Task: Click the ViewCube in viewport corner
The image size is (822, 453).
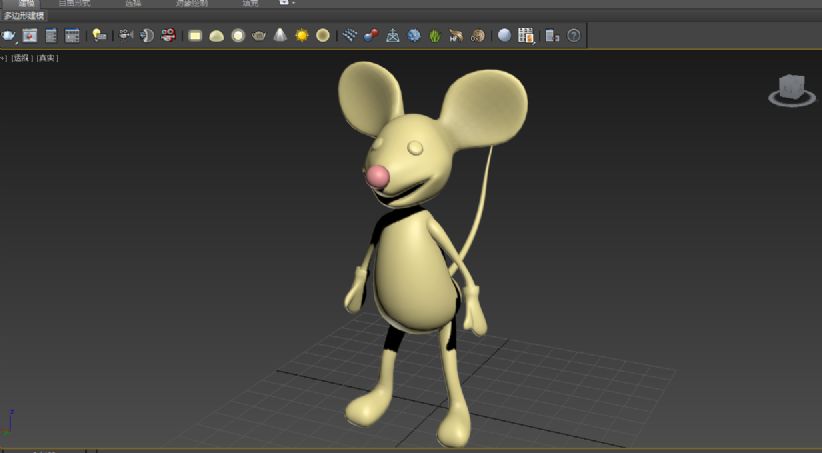Action: (792, 90)
